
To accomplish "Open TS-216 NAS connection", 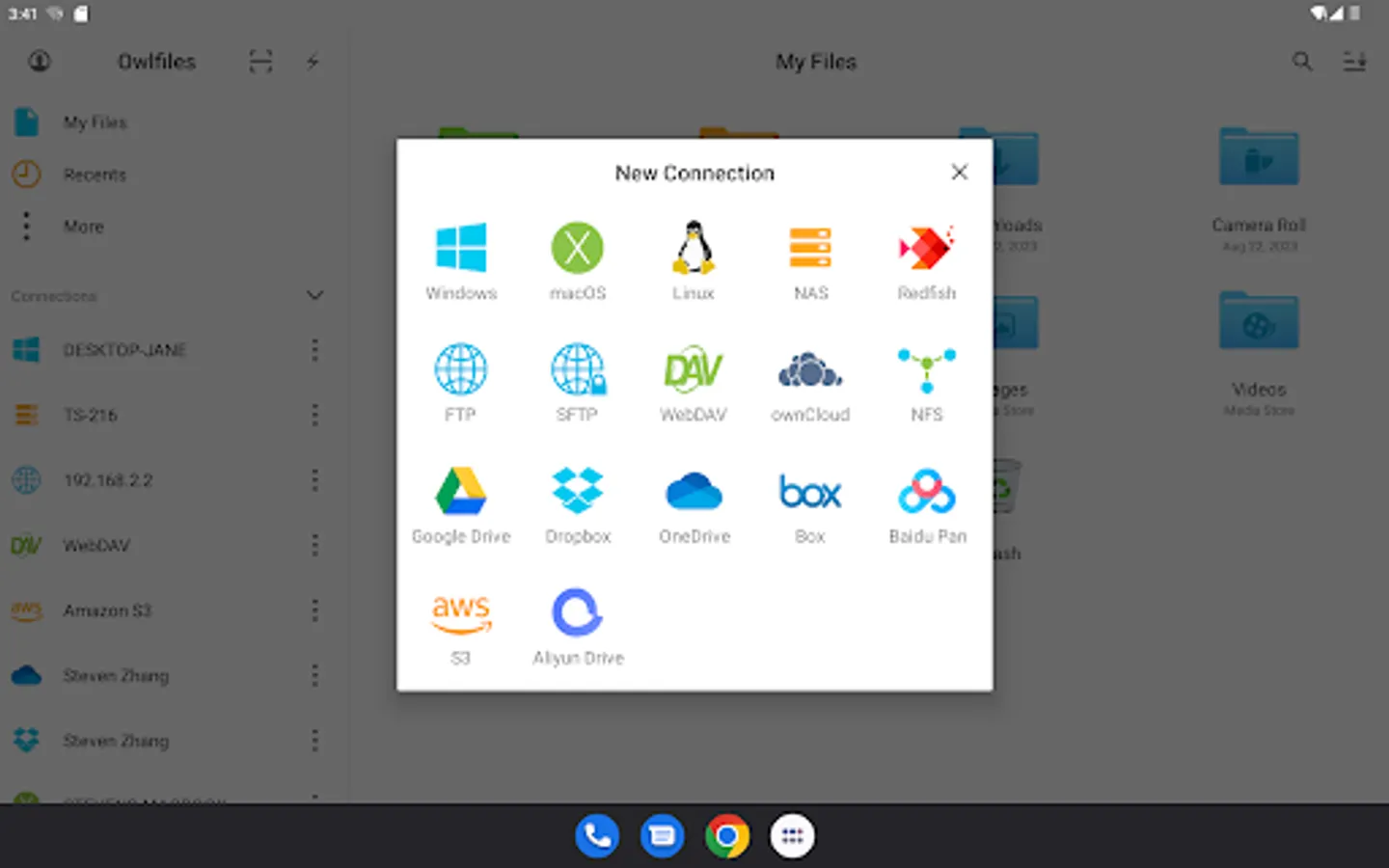I will [90, 415].
